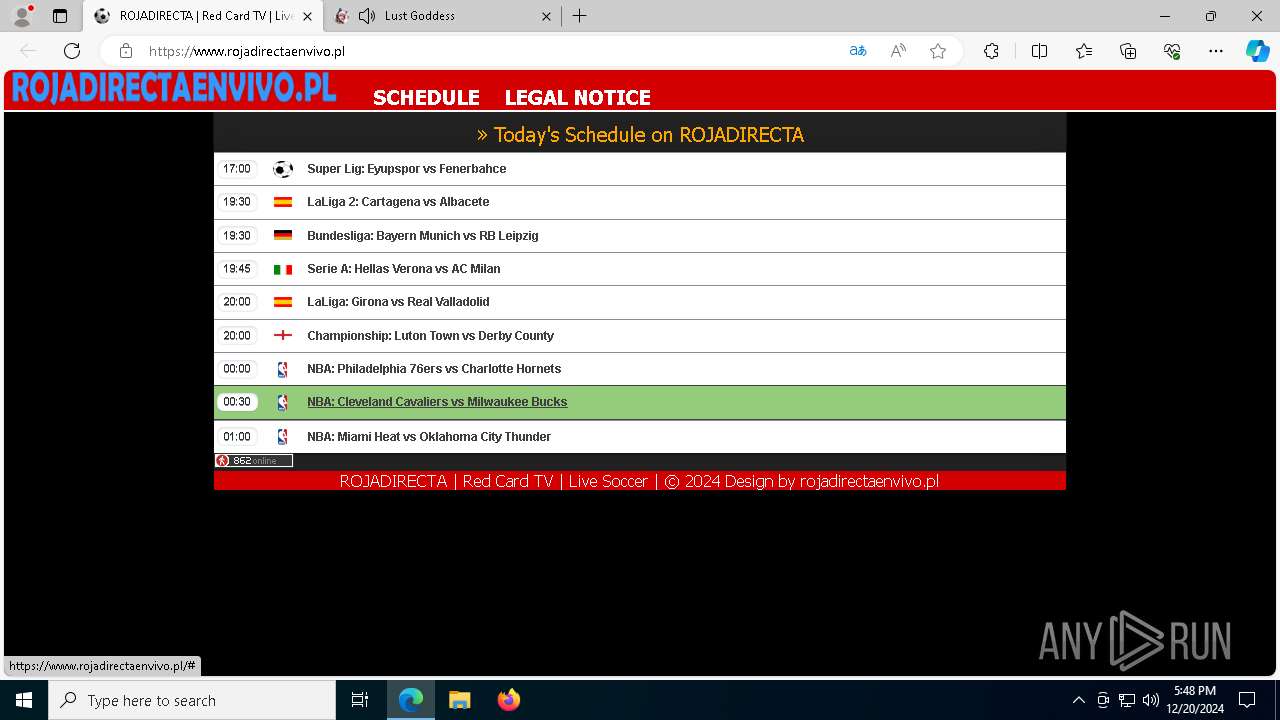The width and height of the screenshot is (1280, 720).
Task: Click the Microsoft Edge taskbar icon
Action: coord(411,700)
